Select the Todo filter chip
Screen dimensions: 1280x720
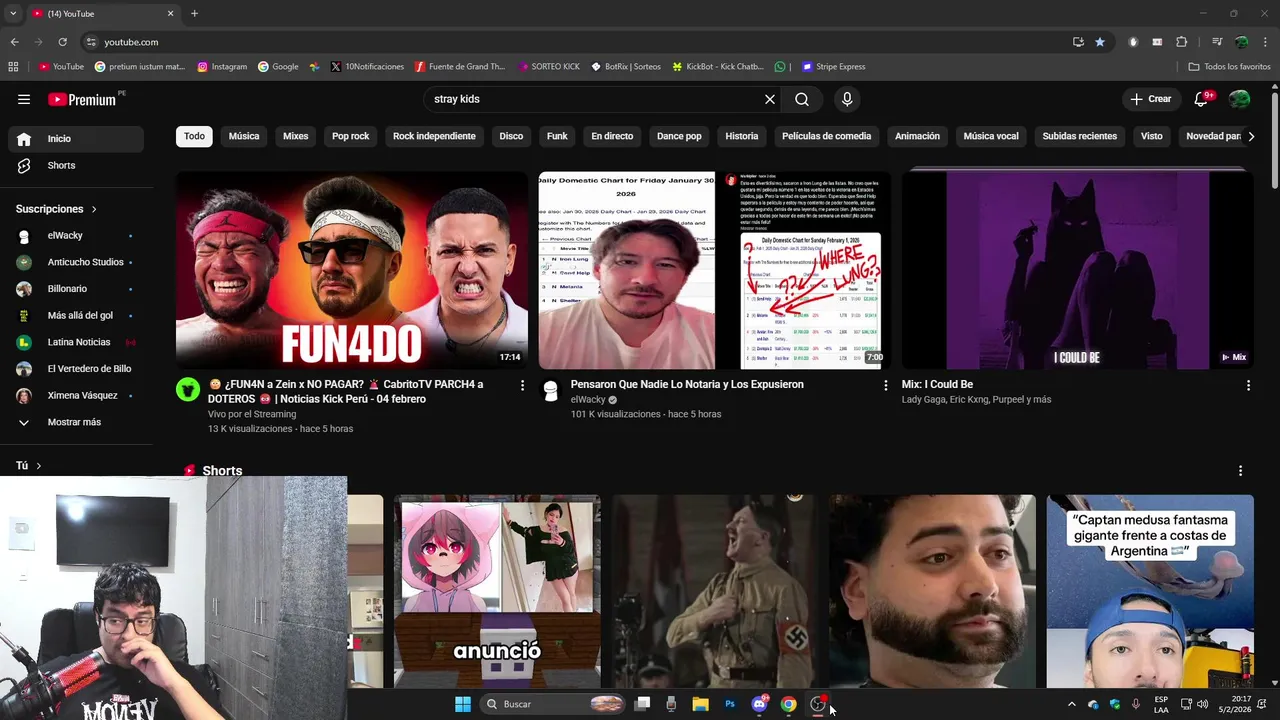194,136
